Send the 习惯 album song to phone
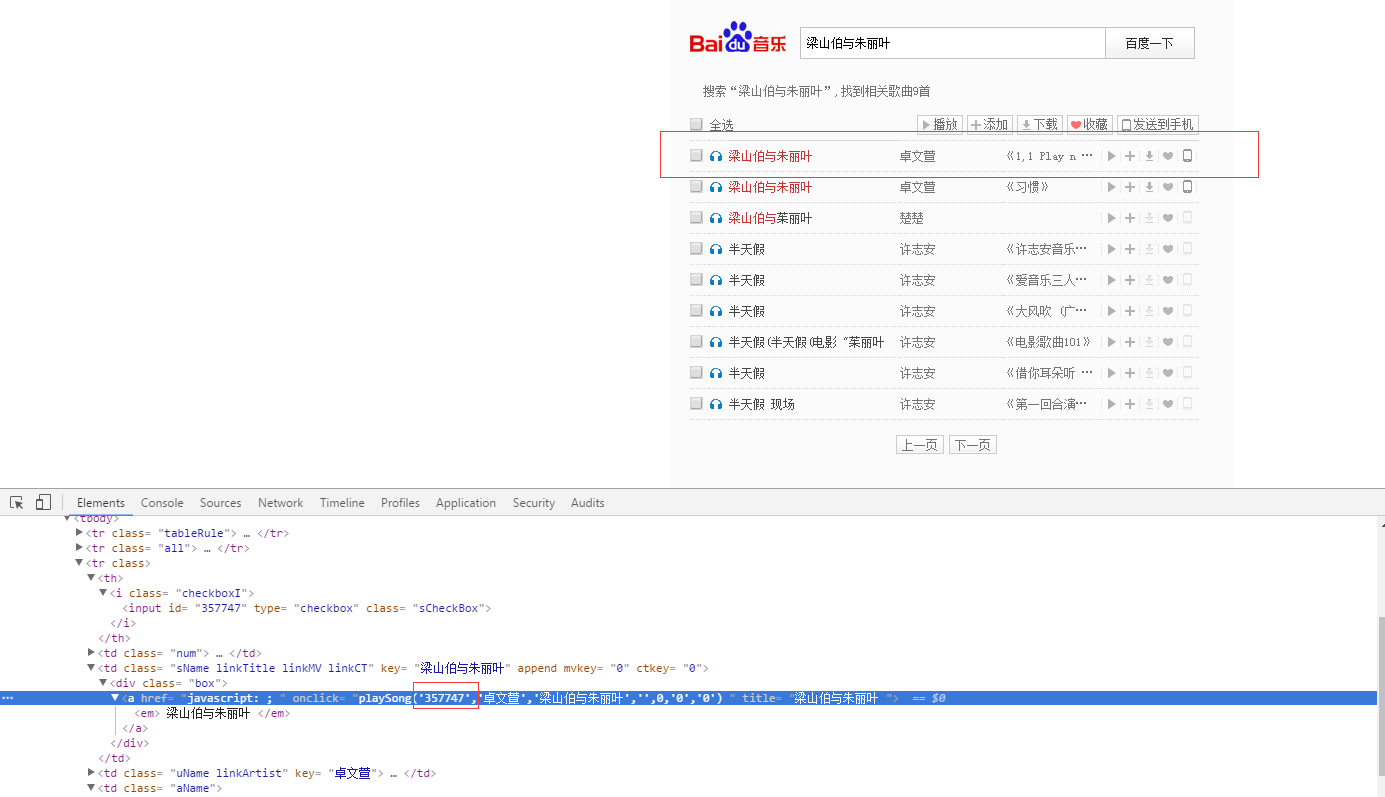The height and width of the screenshot is (797, 1385). coord(1187,187)
